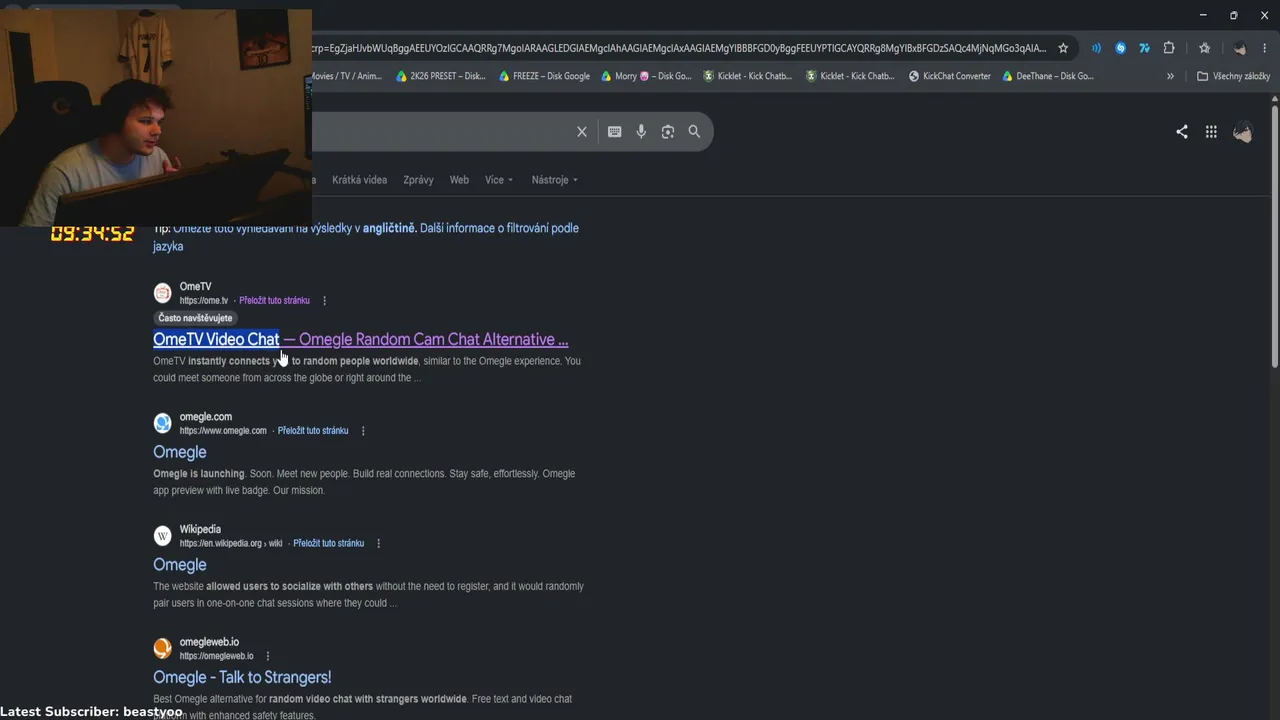Switch to the Krátká videa tab
Image resolution: width=1280 pixels, height=720 pixels.
click(359, 180)
